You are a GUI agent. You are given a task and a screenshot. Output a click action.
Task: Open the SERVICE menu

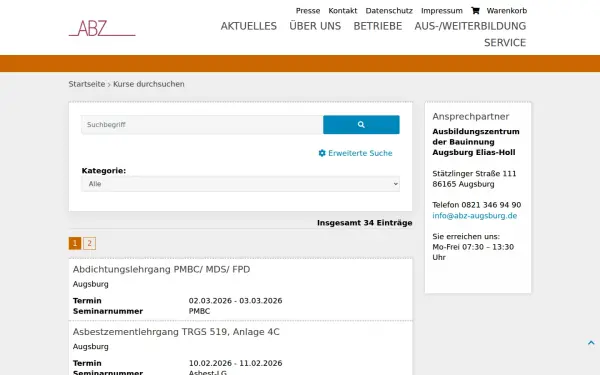point(505,43)
